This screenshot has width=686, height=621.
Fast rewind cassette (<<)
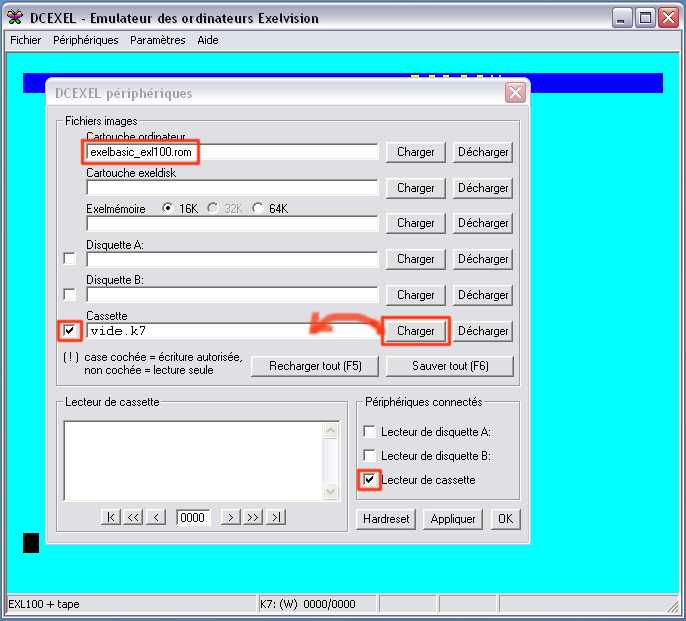pyautogui.click(x=133, y=517)
